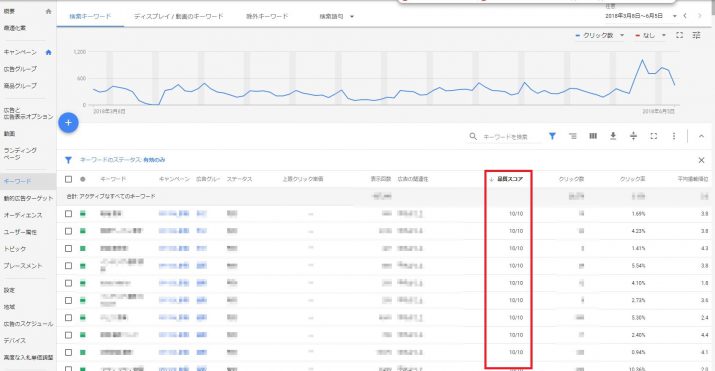The height and width of the screenshot is (371, 715).
Task: Open the date range dropdown 2018年3月8日〜6月5日
Action: click(x=641, y=16)
